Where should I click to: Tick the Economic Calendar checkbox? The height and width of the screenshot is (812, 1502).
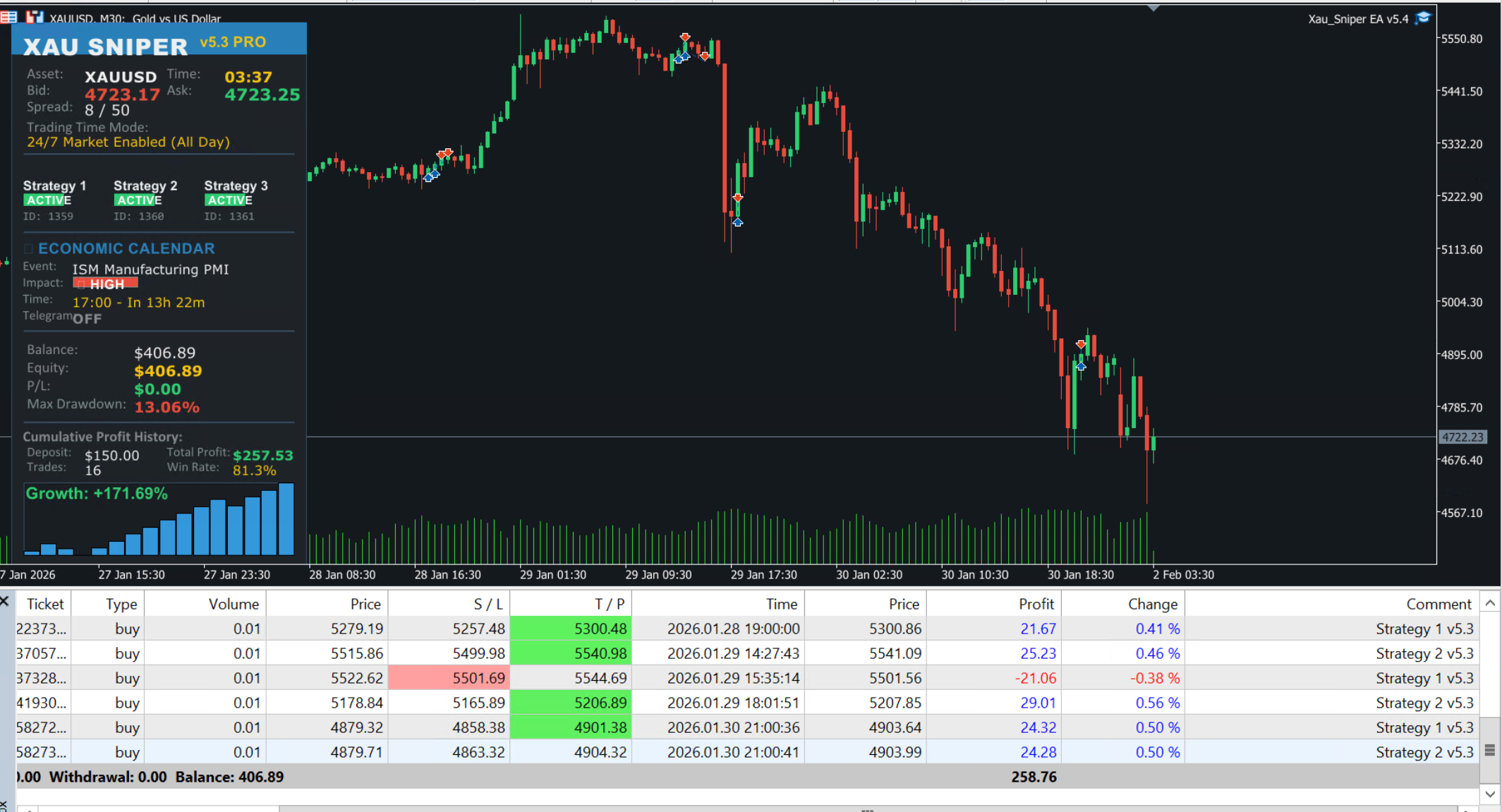[29, 249]
